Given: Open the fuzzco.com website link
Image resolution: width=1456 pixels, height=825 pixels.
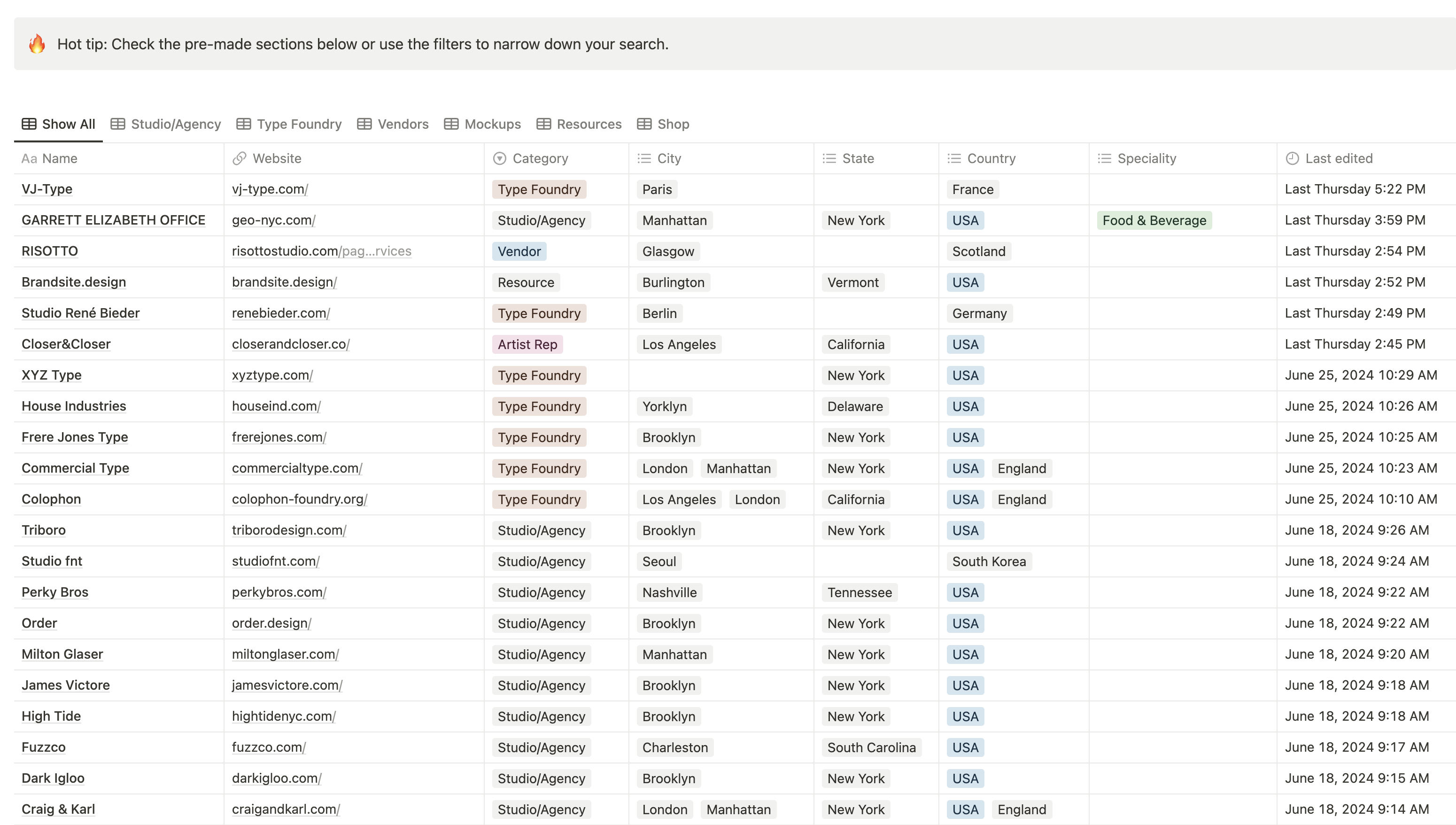Looking at the screenshot, I should pyautogui.click(x=269, y=747).
